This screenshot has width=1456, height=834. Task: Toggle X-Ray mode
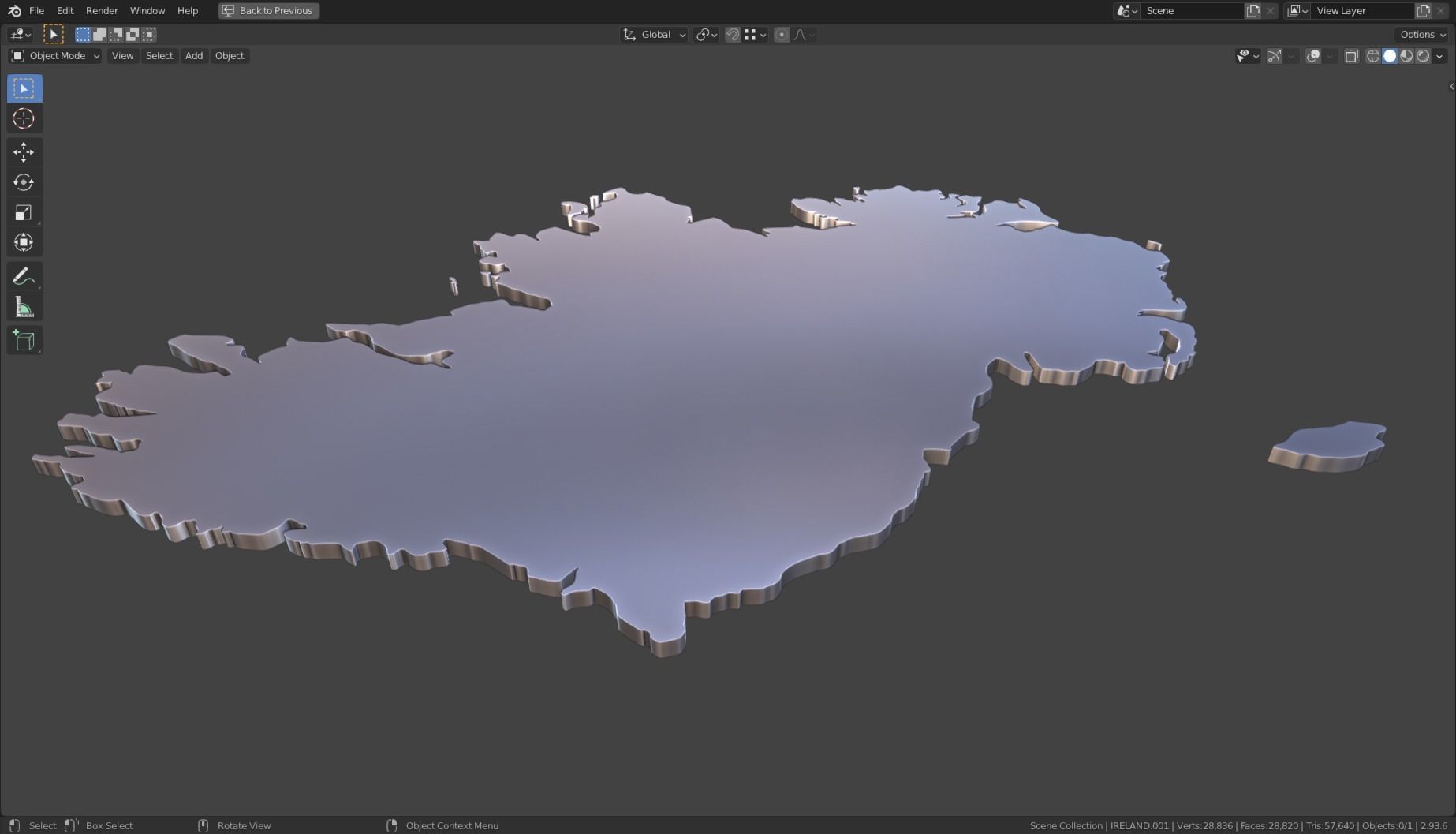click(x=1352, y=55)
